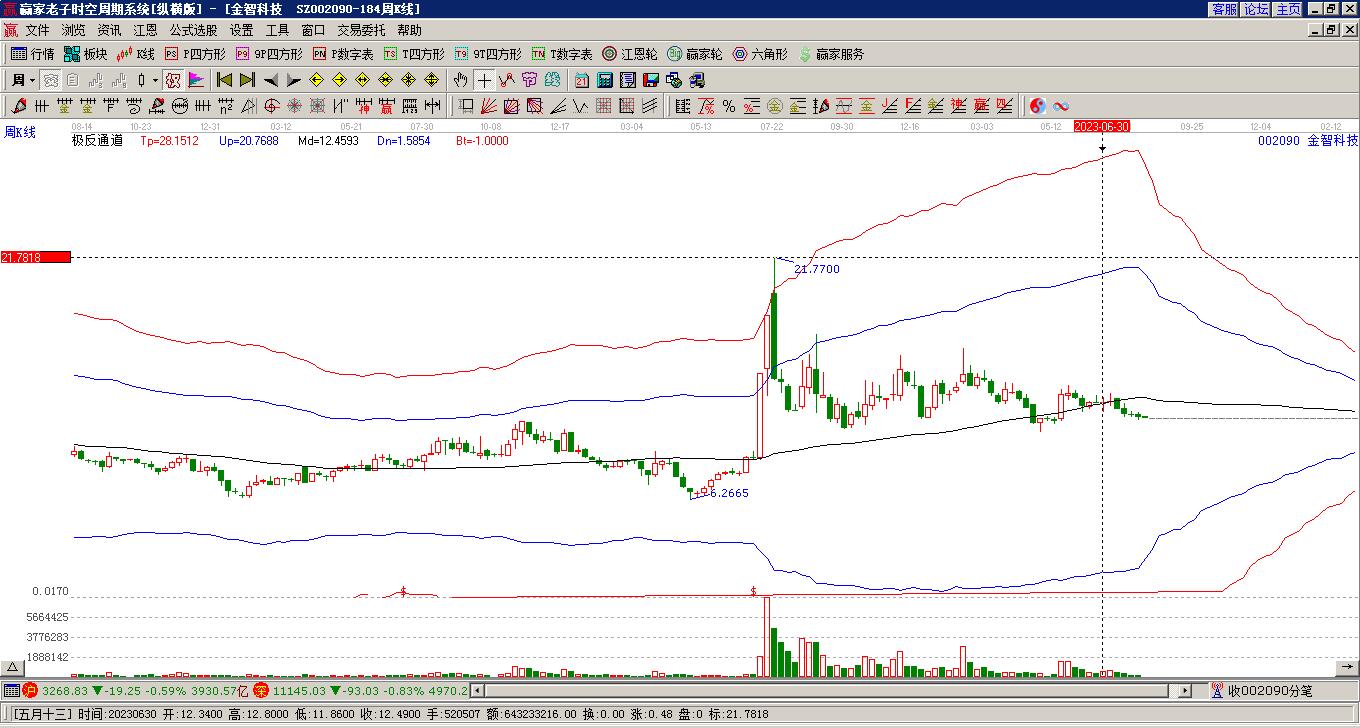1360x728 pixels.
Task: Open the 9P四方形 tool
Action: coord(269,54)
